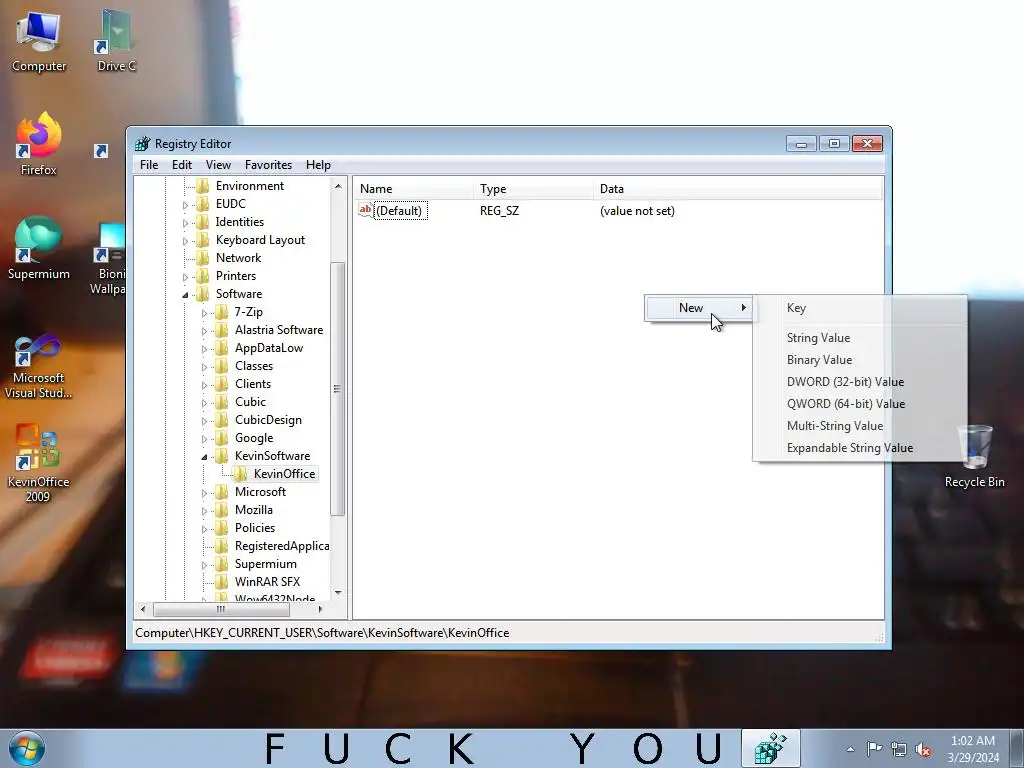Open KevinOffice 2009 desktop shortcut

38,463
